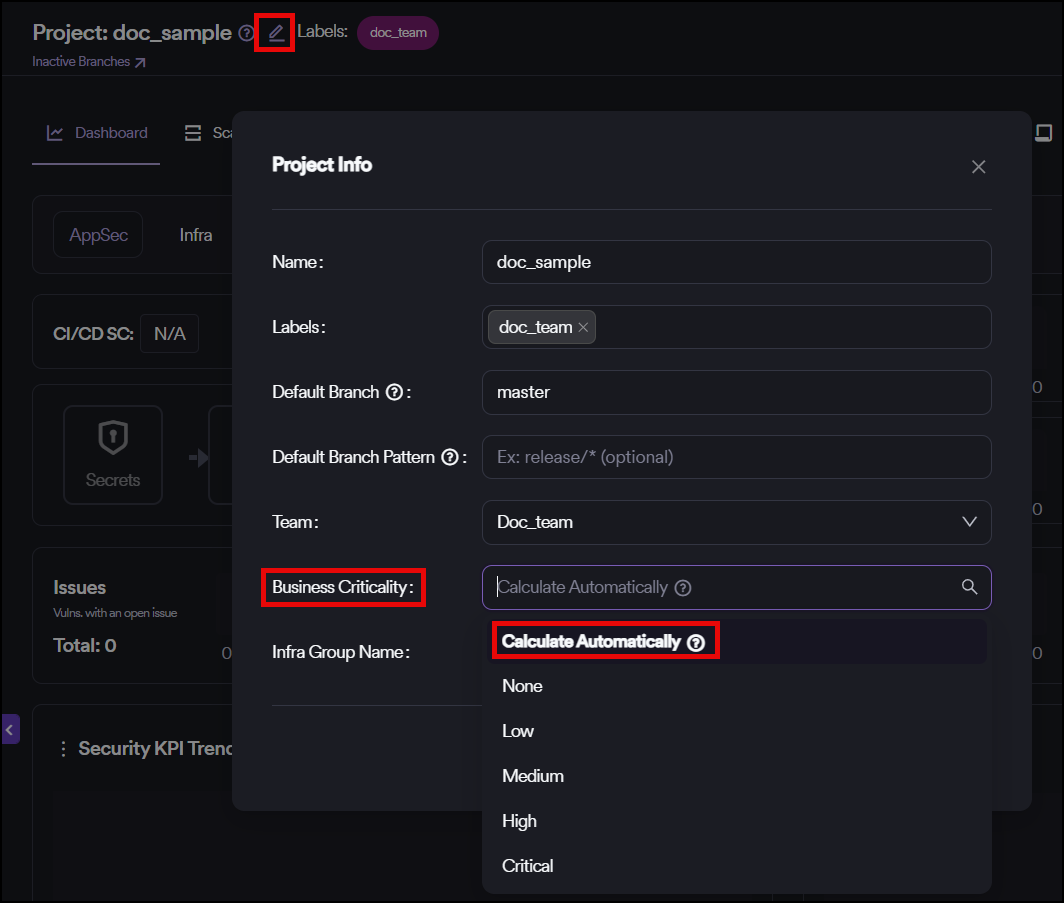
Task: Switch to the Dashboard tab
Action: click(x=97, y=133)
